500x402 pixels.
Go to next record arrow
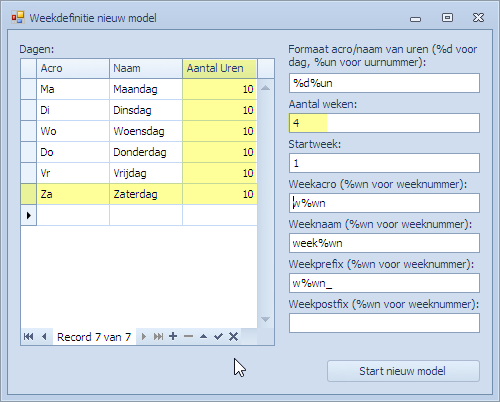(144, 337)
